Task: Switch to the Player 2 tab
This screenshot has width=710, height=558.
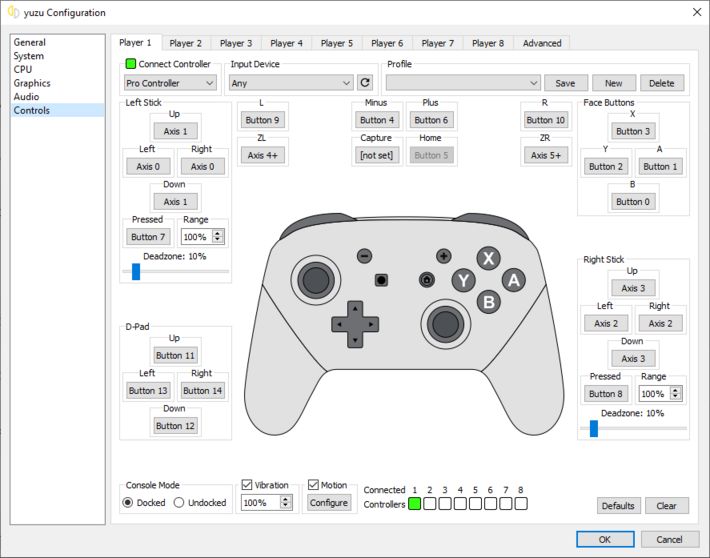Action: [x=186, y=43]
